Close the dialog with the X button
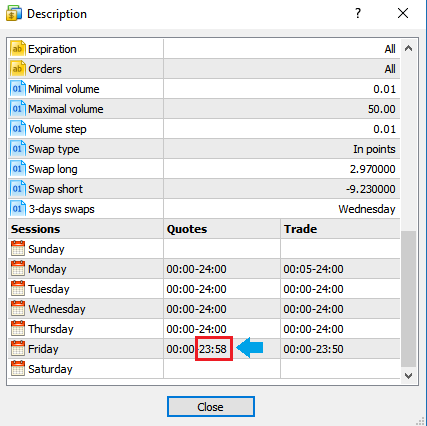Image resolution: width=427 pixels, height=426 pixels. 403,13
